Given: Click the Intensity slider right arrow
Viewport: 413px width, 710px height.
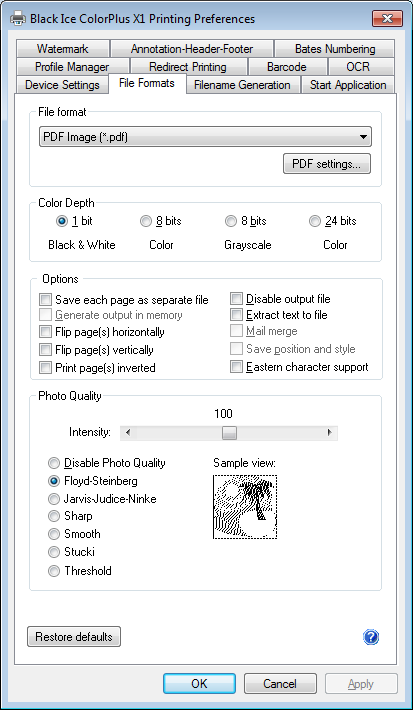Looking at the screenshot, I should [330, 432].
